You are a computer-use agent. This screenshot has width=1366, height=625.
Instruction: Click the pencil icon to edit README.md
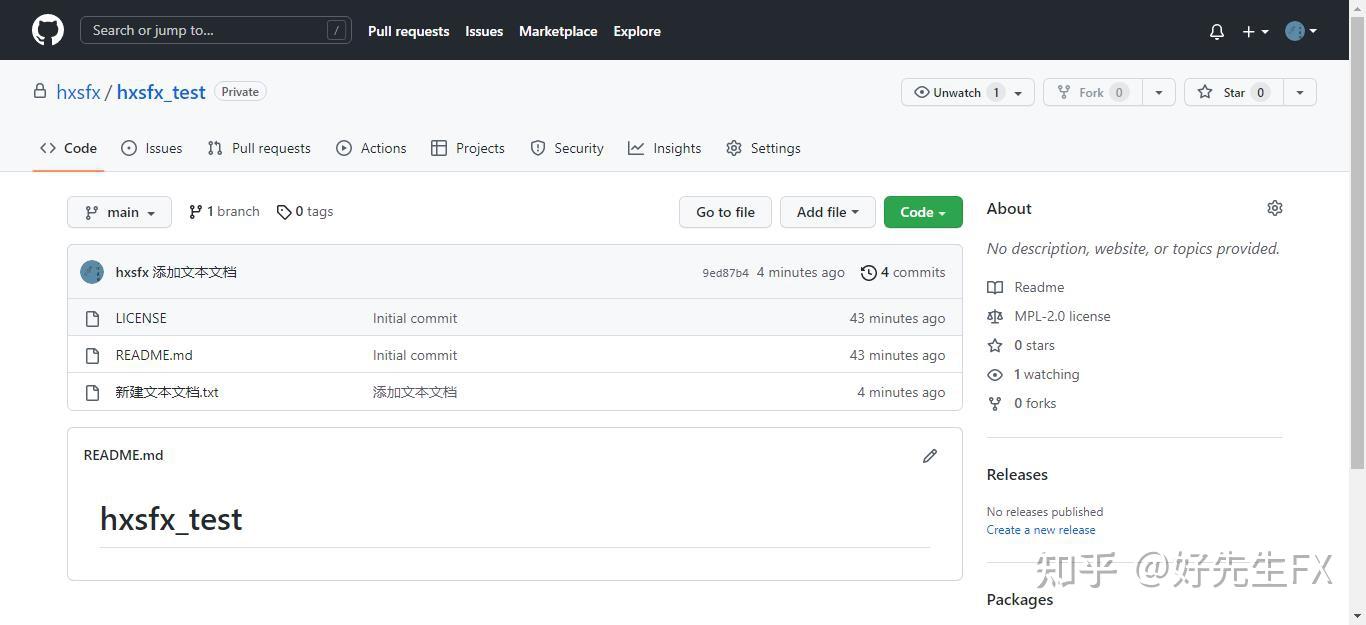(929, 455)
